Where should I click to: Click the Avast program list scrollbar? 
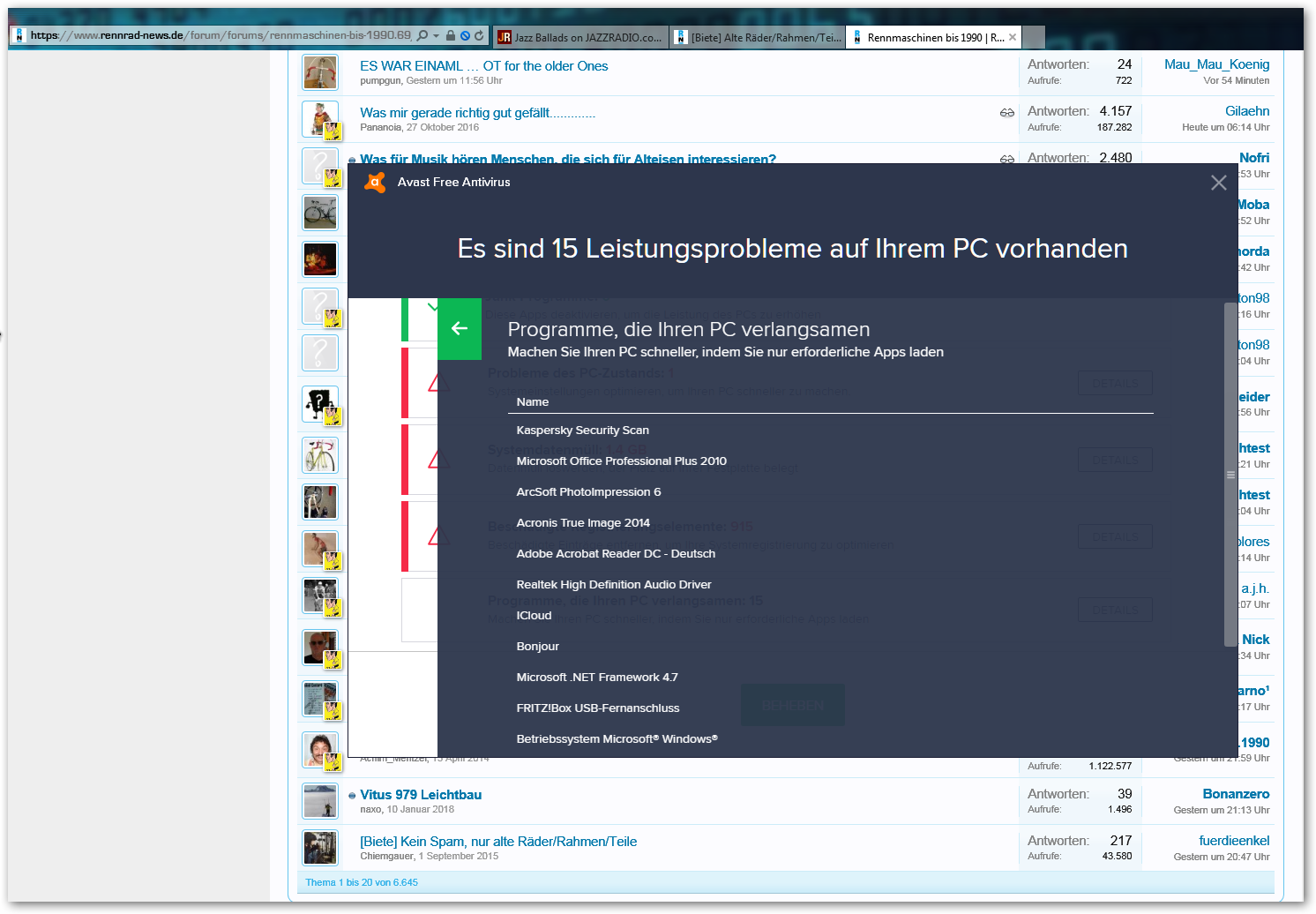point(1230,475)
